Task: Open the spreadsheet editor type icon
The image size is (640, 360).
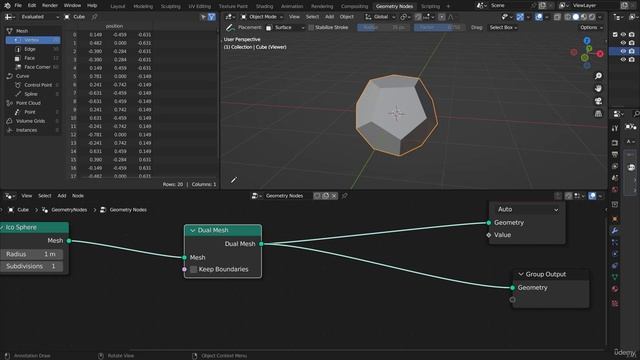Action: click(x=10, y=17)
